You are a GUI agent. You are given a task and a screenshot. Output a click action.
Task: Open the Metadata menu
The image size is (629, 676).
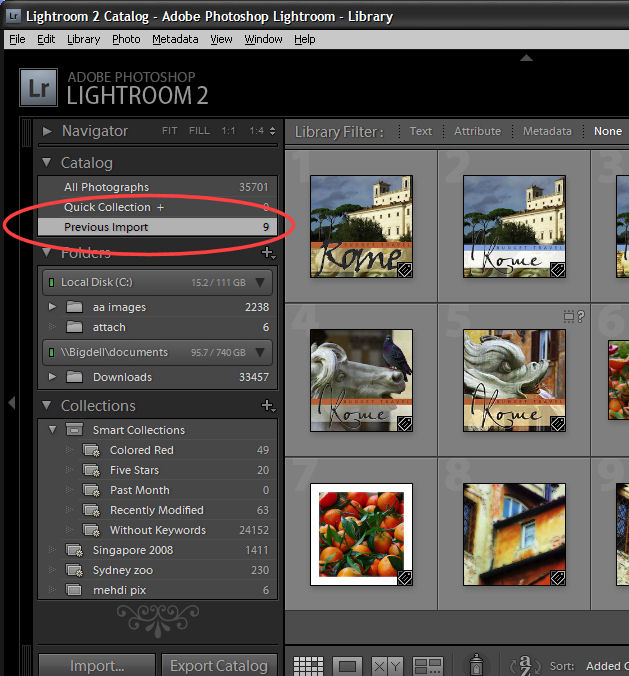click(175, 39)
